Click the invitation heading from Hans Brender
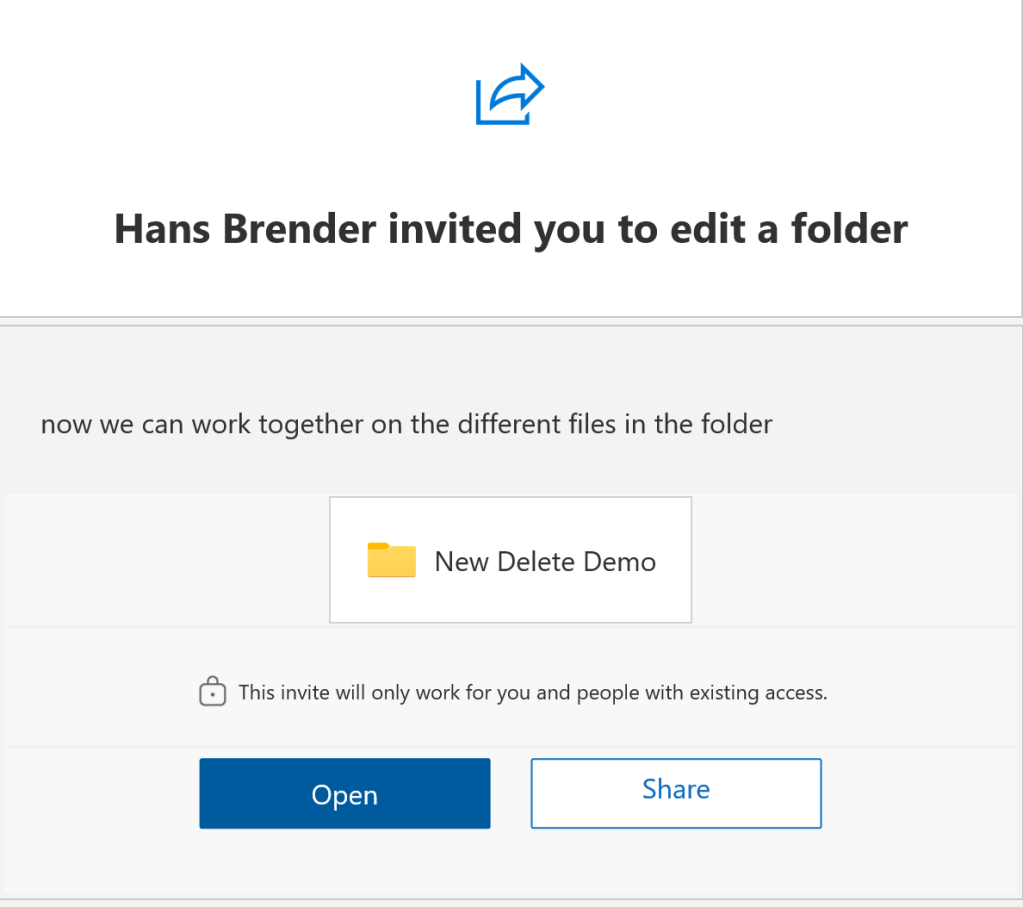Image resolution: width=1023 pixels, height=907 pixels. pyautogui.click(x=511, y=229)
